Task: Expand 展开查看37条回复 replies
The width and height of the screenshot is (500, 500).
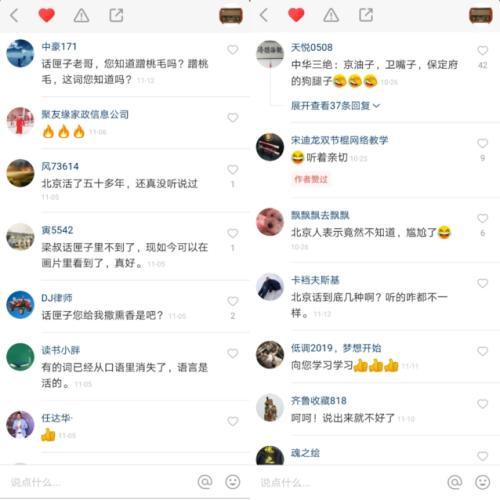Action: tap(335, 106)
